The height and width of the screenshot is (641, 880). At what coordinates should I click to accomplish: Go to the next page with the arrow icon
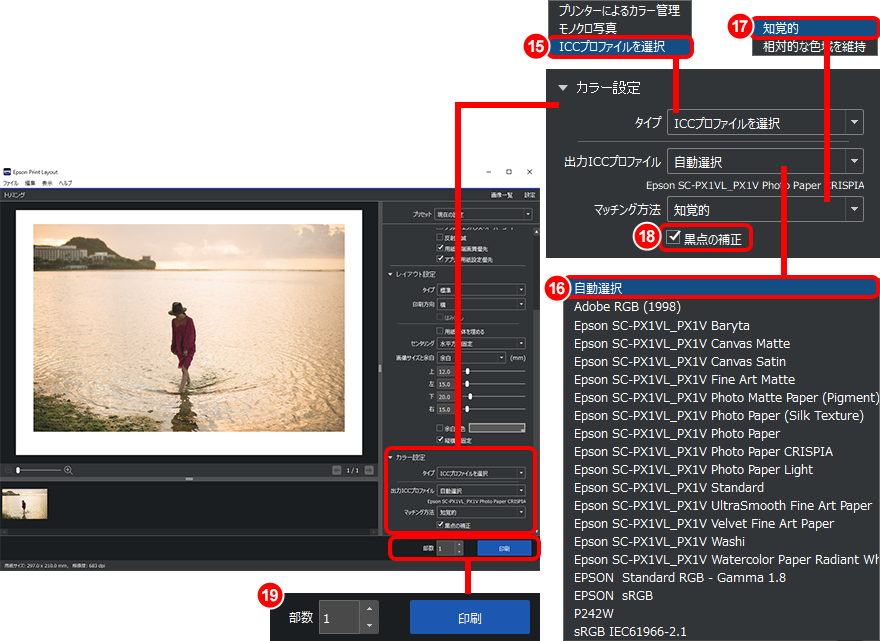[x=369, y=470]
